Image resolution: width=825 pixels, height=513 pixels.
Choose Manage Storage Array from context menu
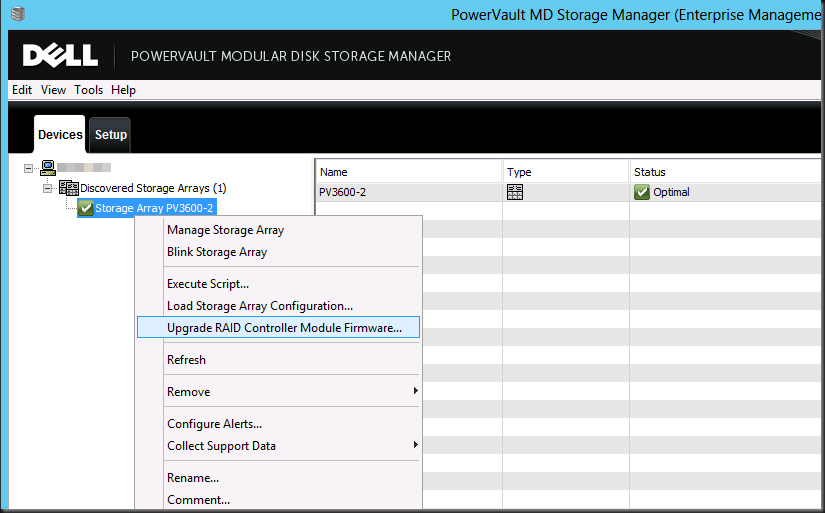pyautogui.click(x=278, y=230)
